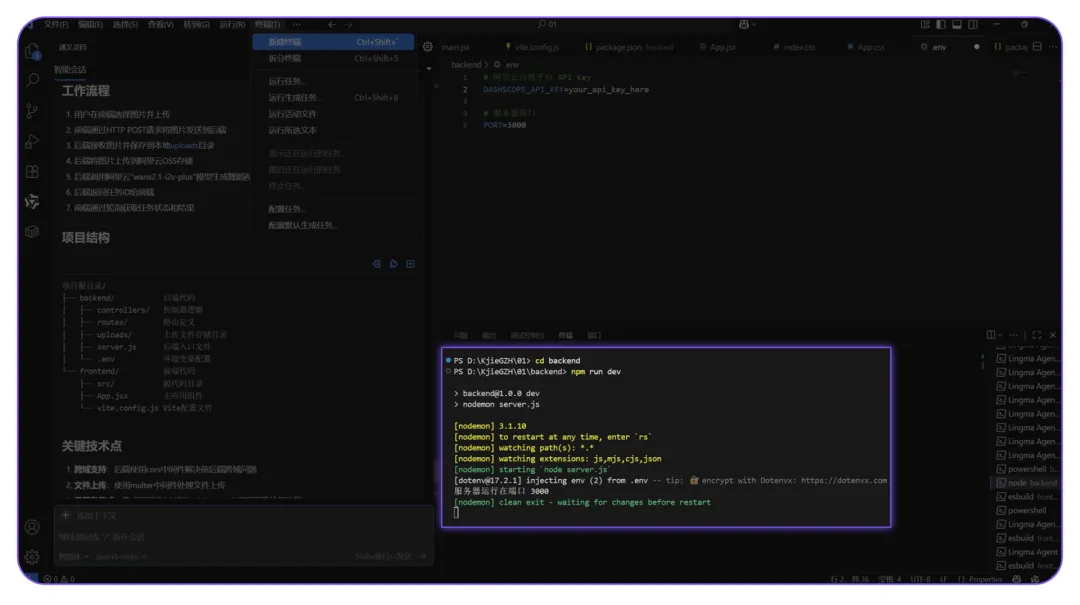Select the node backend terminal entry
This screenshot has height=605, width=1080.
click(x=1026, y=483)
